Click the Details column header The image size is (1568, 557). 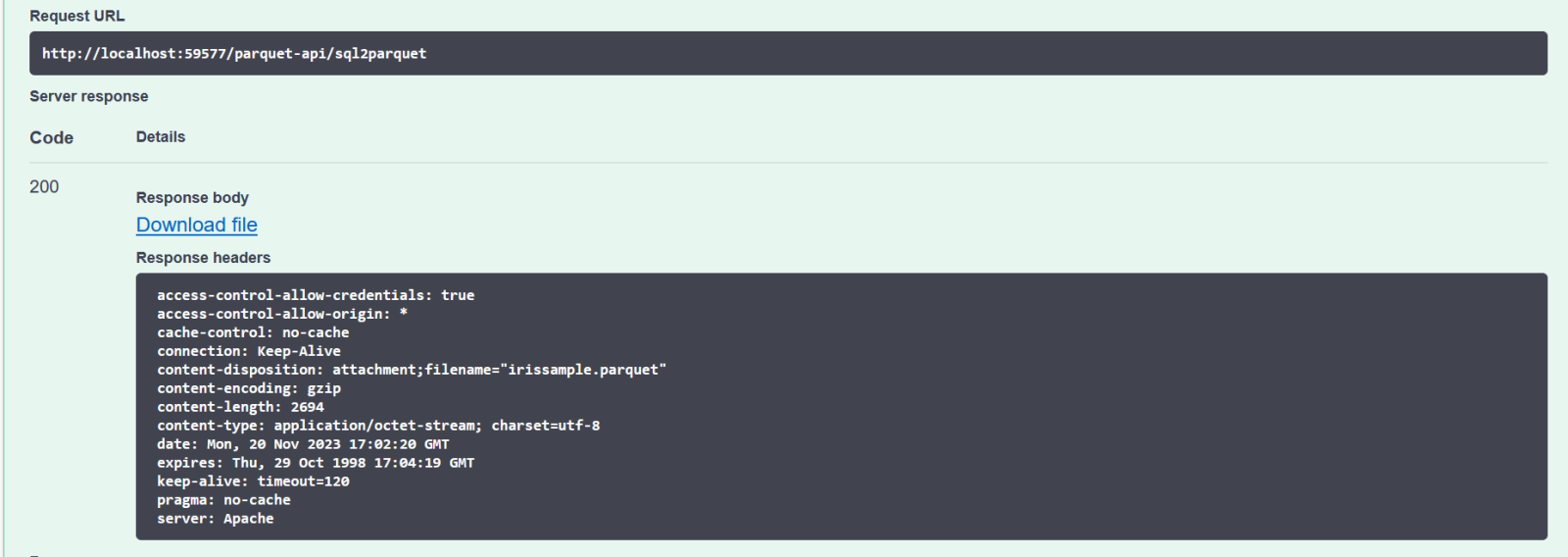[x=161, y=137]
